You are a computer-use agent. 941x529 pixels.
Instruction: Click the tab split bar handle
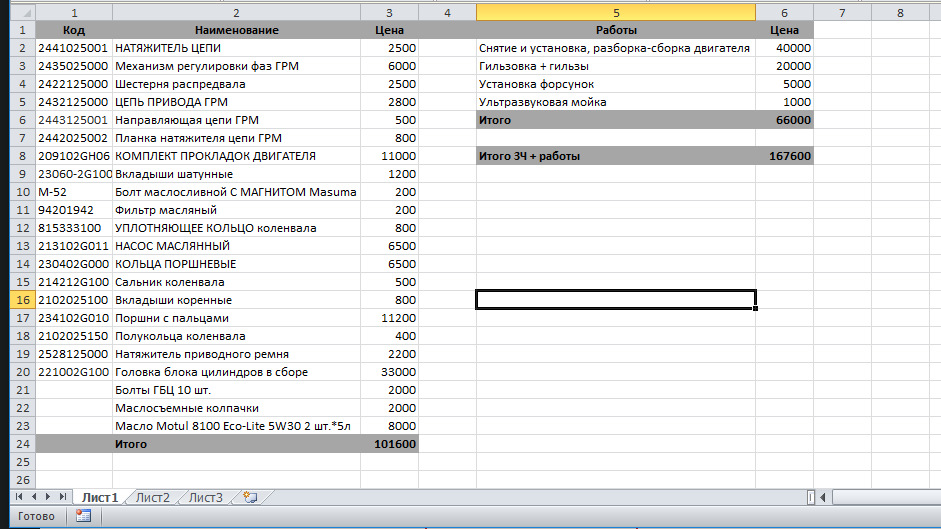[x=811, y=497]
